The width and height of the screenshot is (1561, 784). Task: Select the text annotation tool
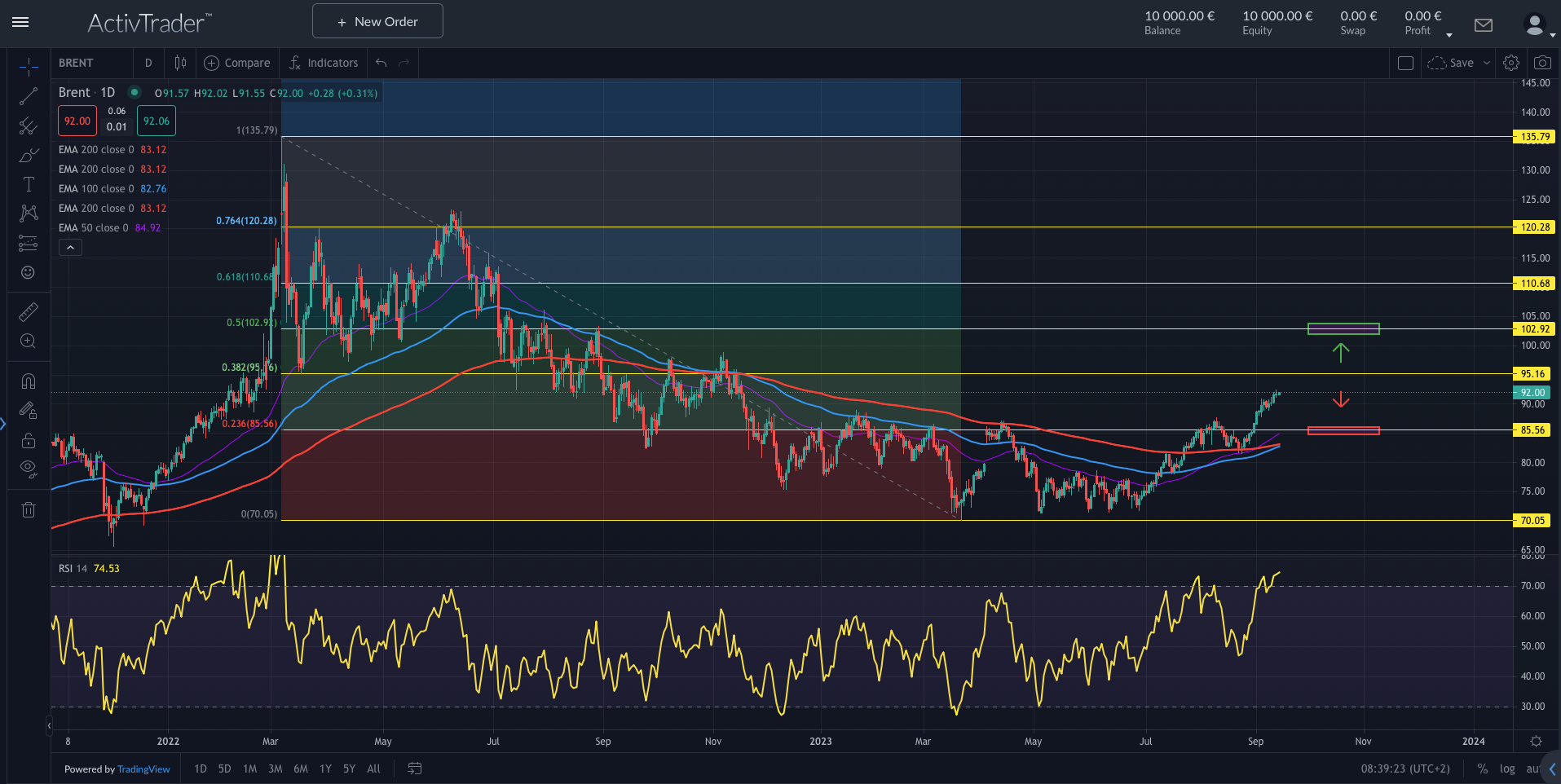[29, 184]
